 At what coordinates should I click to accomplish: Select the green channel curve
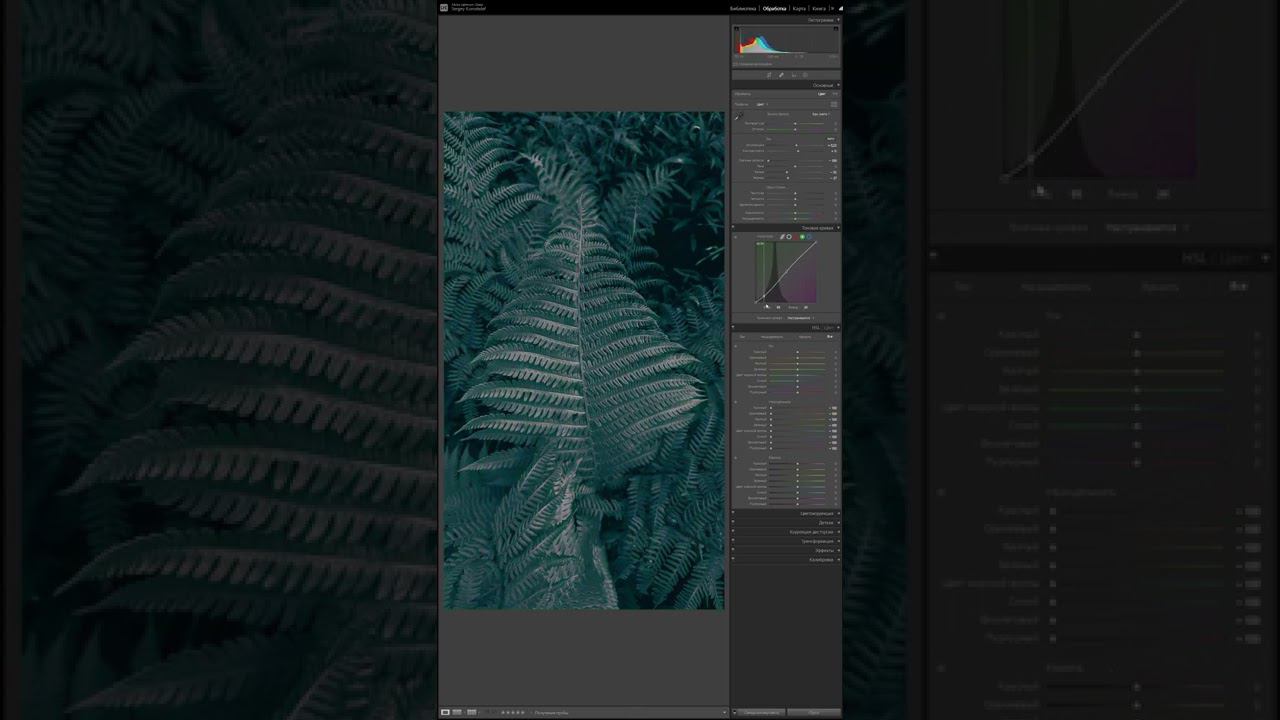[x=802, y=237]
